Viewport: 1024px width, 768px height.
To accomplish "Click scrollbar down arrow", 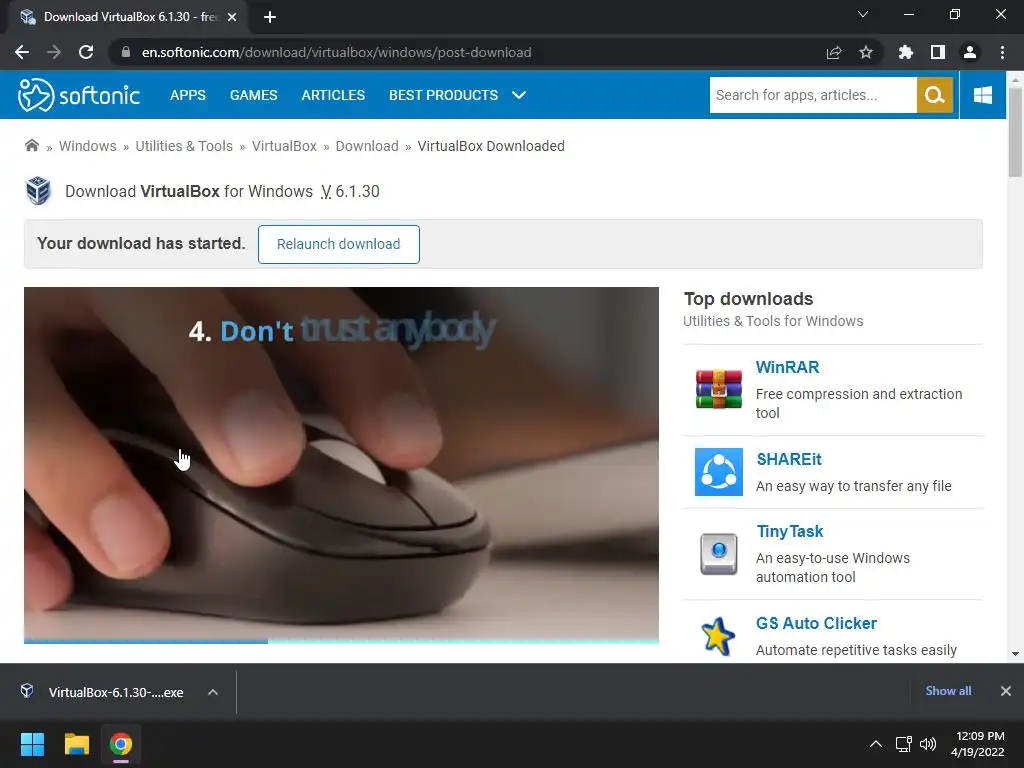I will (x=1015, y=654).
